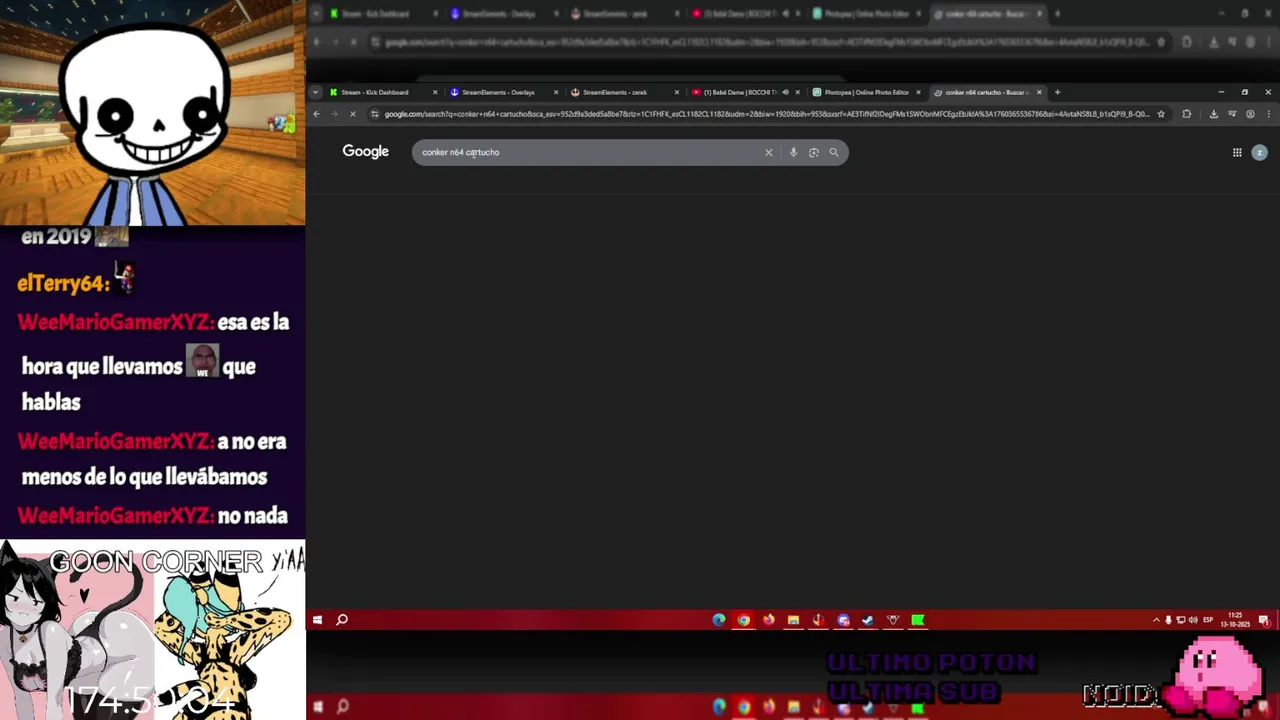Switch to the Bebé Dame BOCCHI tab
The width and height of the screenshot is (1280, 720).
click(745, 92)
